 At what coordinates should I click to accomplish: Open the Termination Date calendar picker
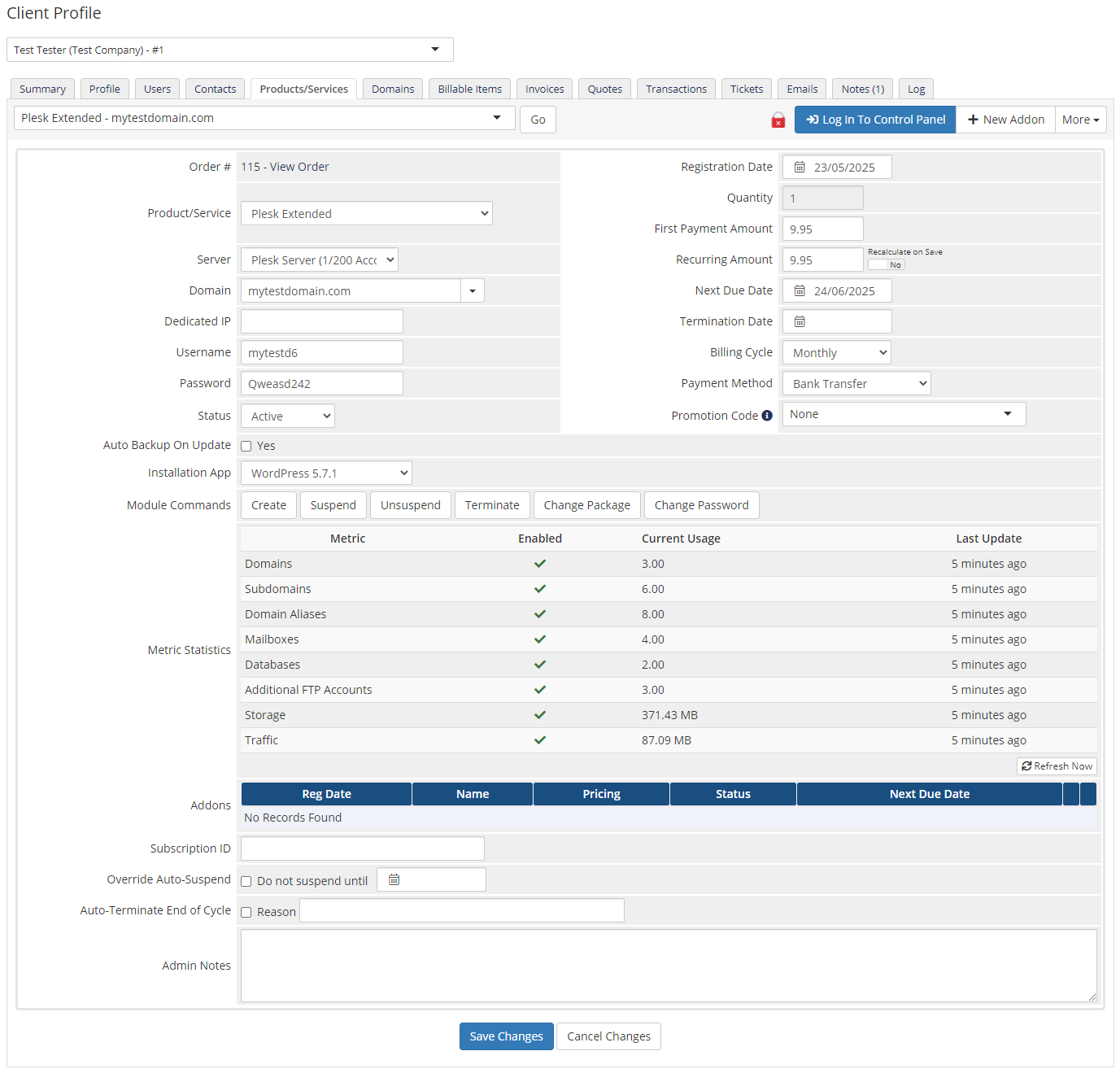pyautogui.click(x=801, y=321)
